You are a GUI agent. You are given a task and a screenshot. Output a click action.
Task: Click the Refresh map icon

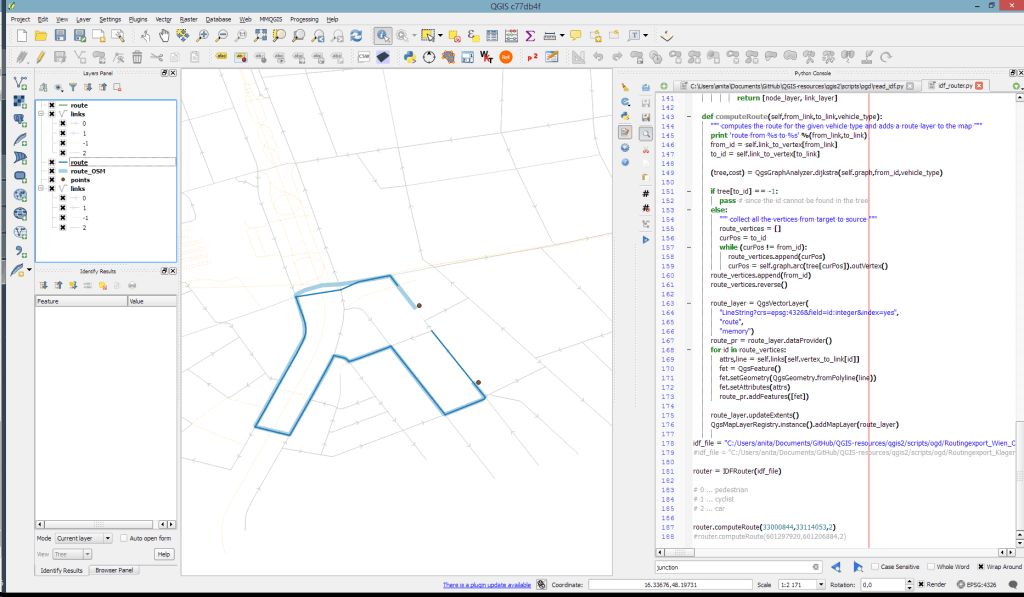point(356,36)
